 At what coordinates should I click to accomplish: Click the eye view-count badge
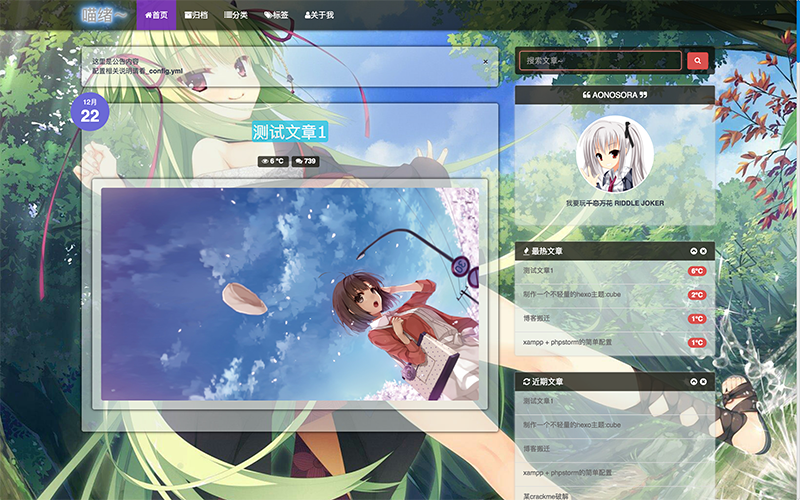pos(273,161)
